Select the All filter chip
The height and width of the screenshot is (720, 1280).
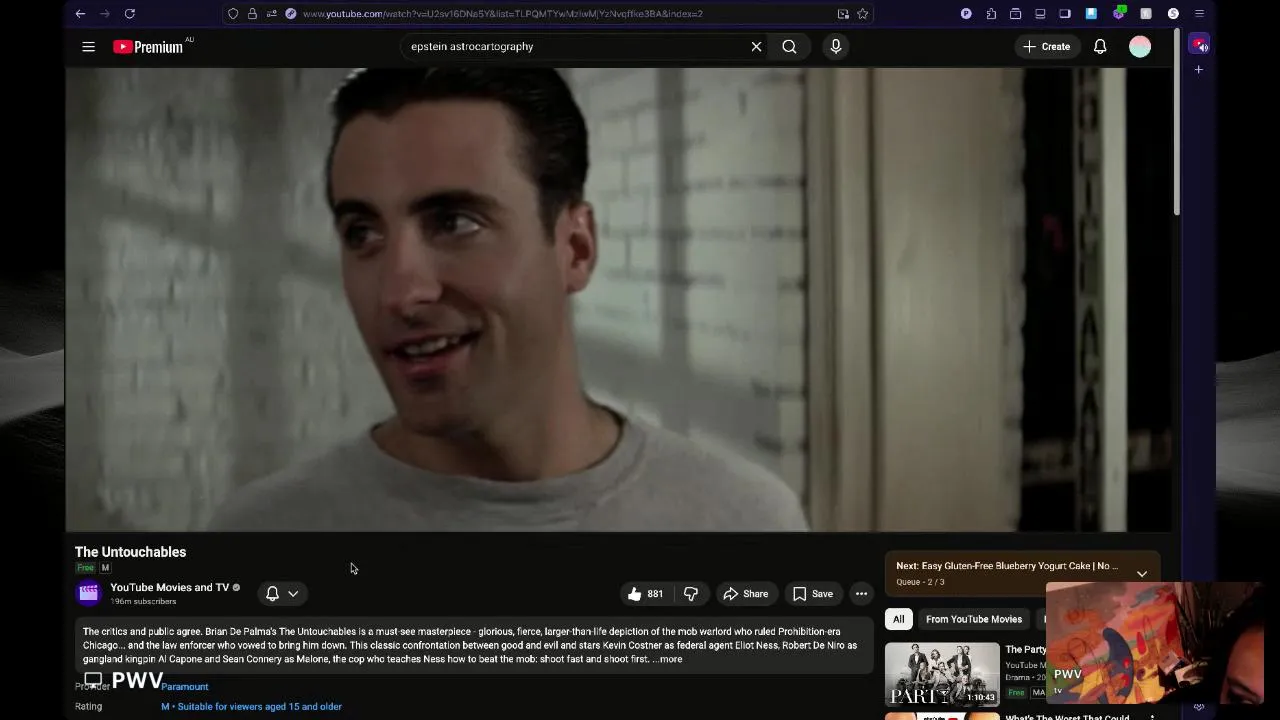pyautogui.click(x=898, y=619)
